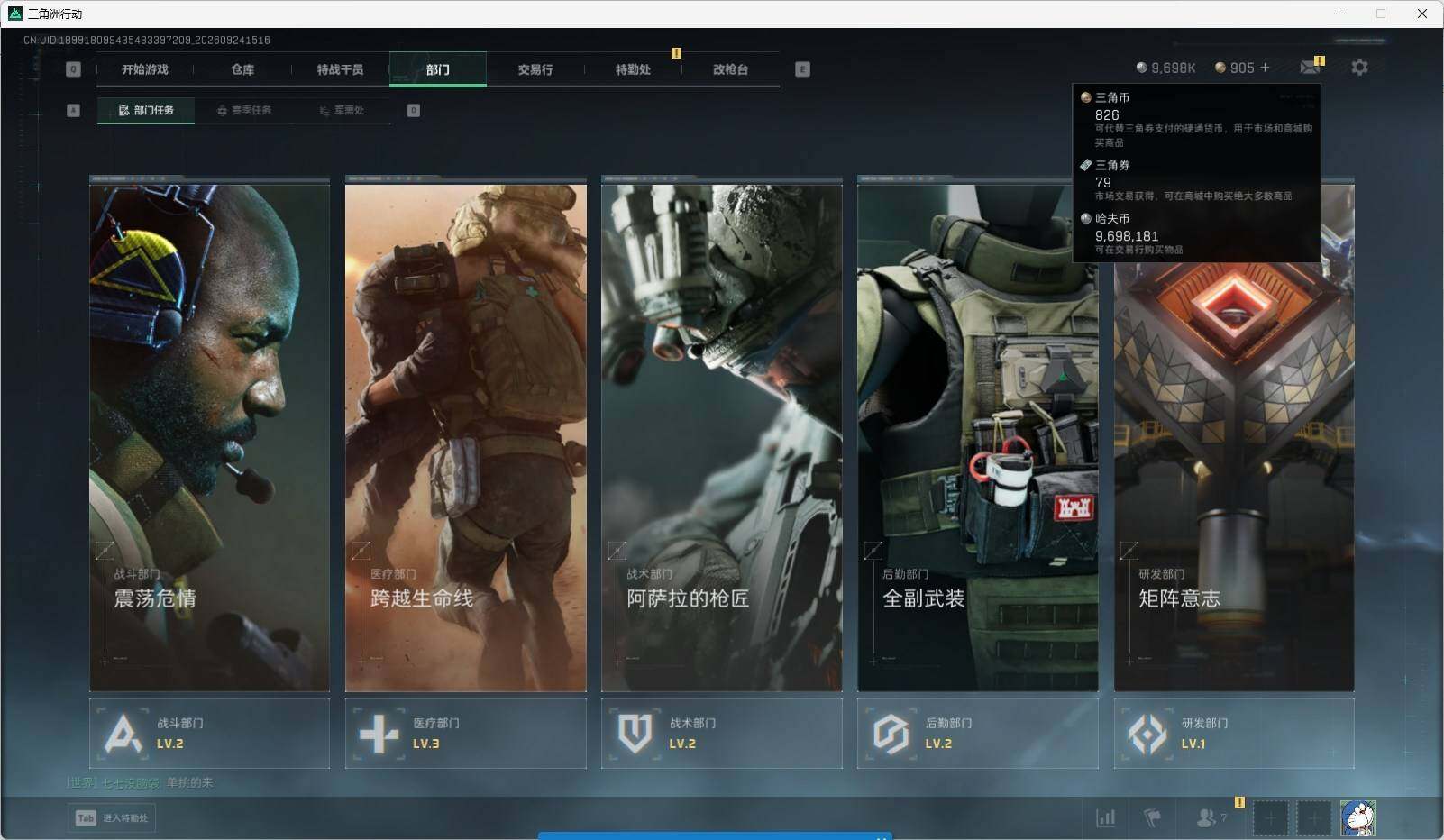Click the 826 三角币 value in tooltip

pos(1107,114)
